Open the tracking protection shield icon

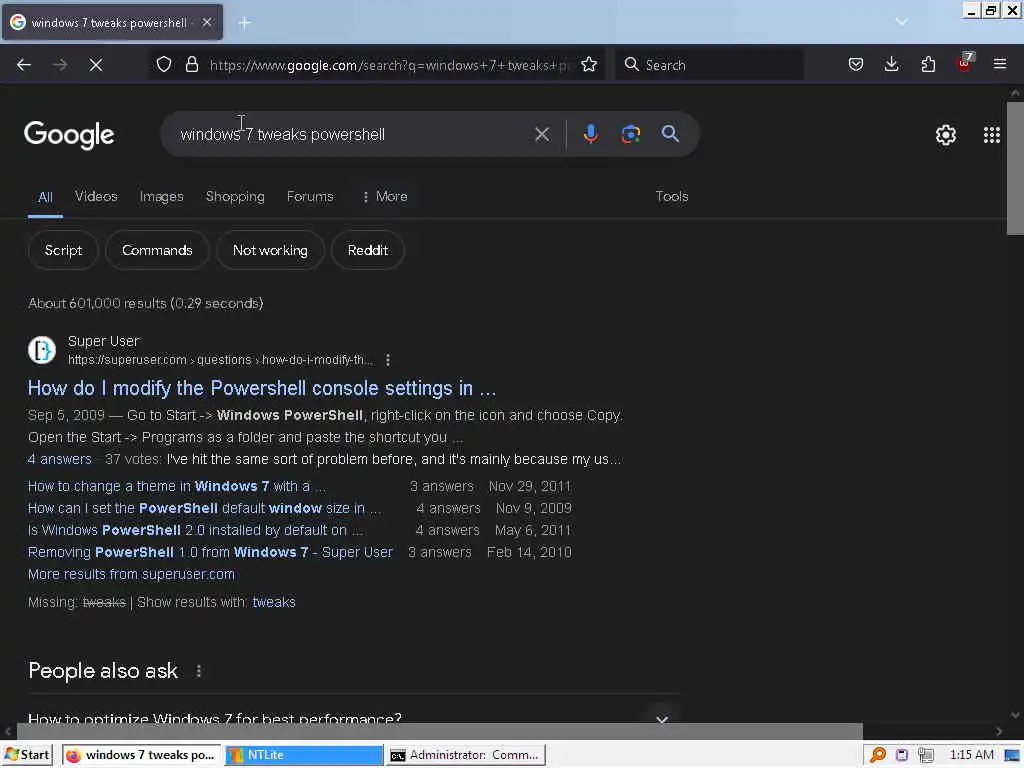tap(164, 65)
